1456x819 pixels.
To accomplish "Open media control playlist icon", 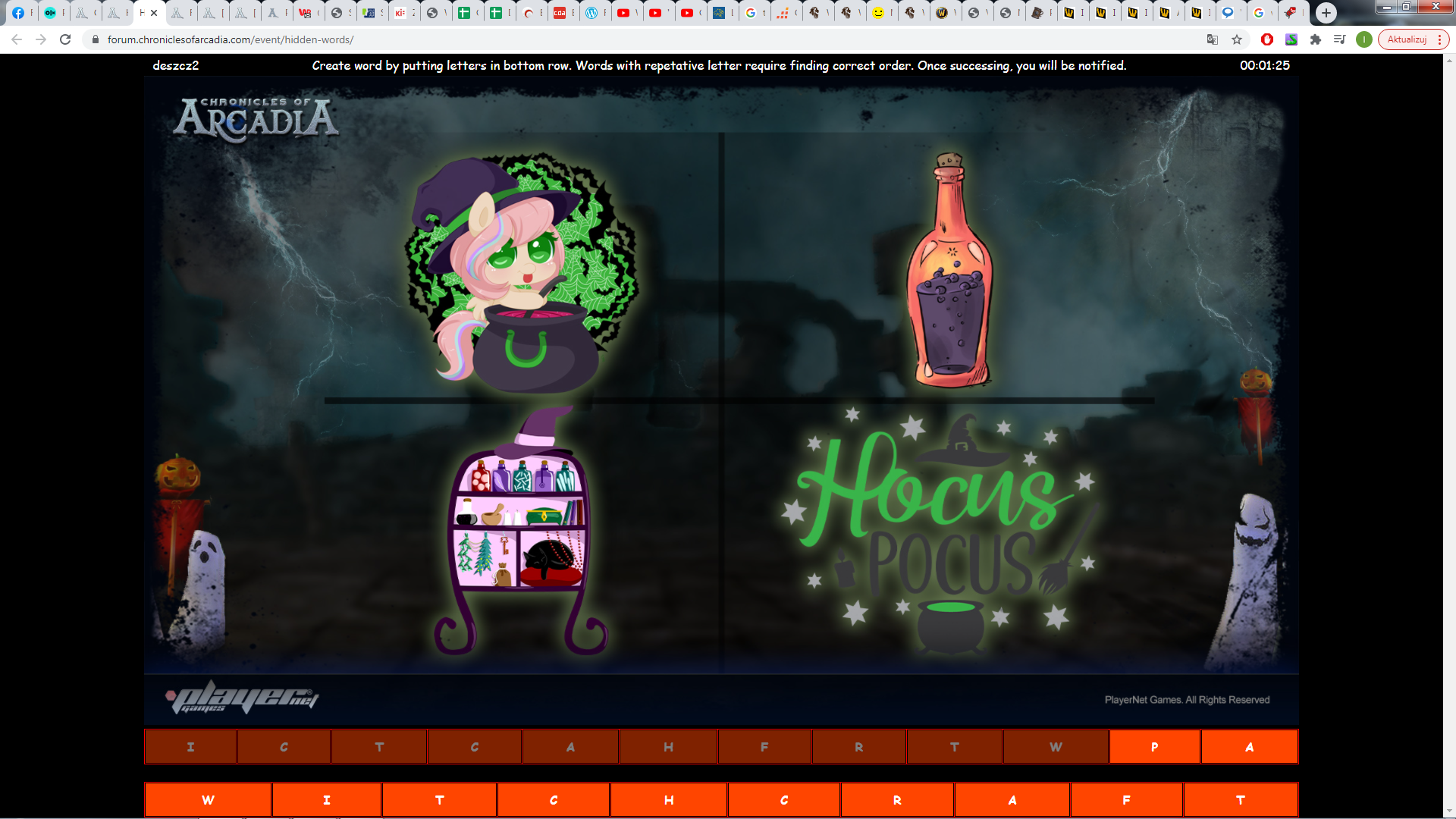I will click(1340, 39).
